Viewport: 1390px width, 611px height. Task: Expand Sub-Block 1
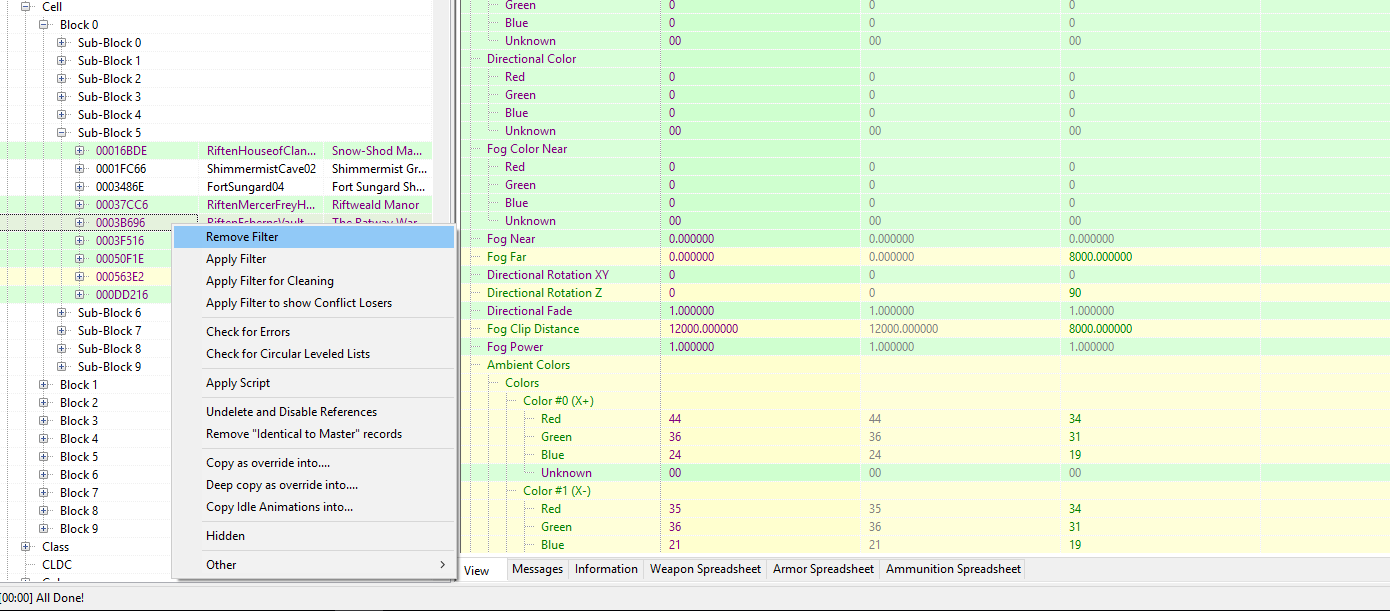click(x=61, y=61)
